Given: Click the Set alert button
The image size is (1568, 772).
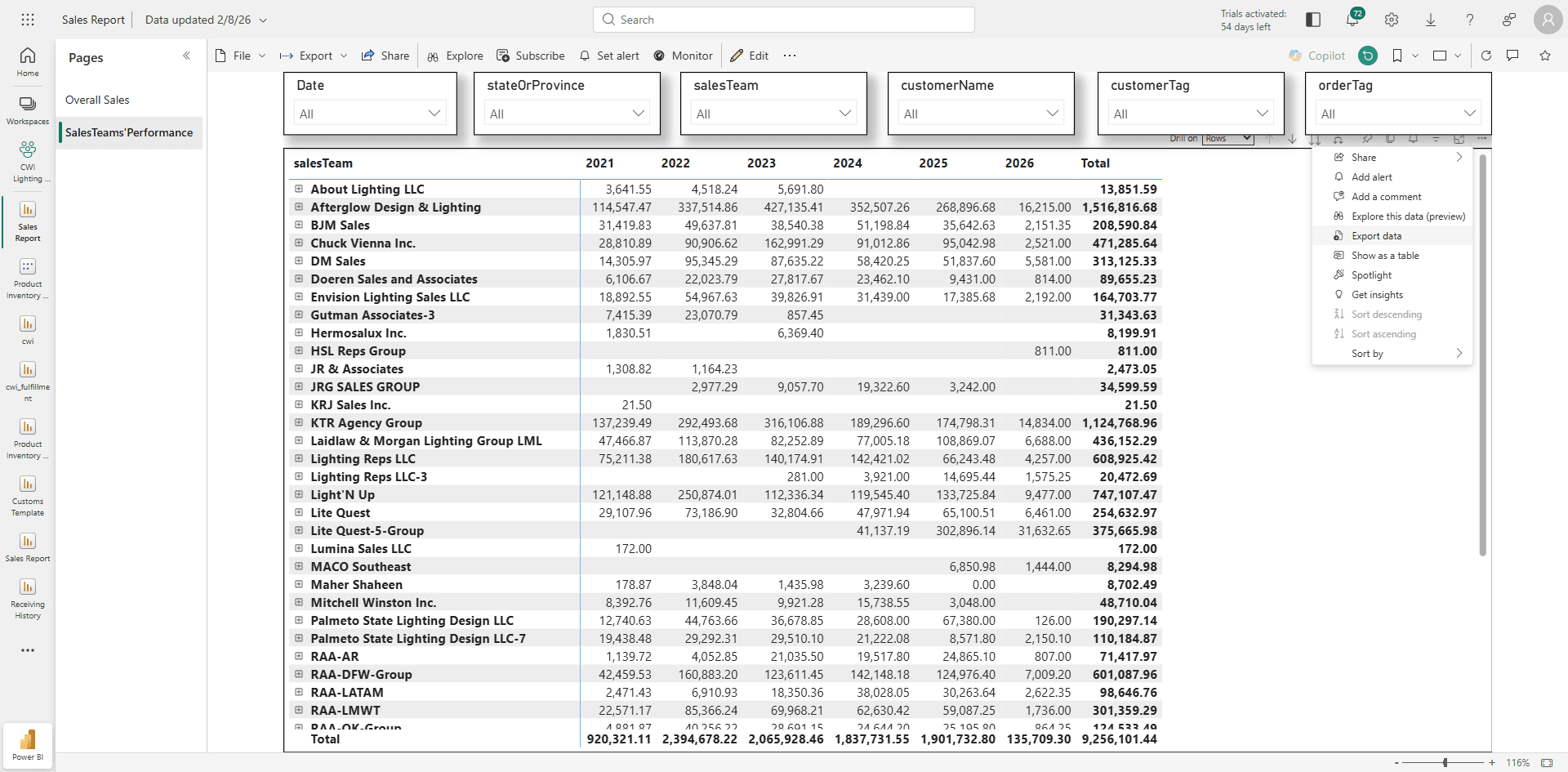Looking at the screenshot, I should pos(609,56).
